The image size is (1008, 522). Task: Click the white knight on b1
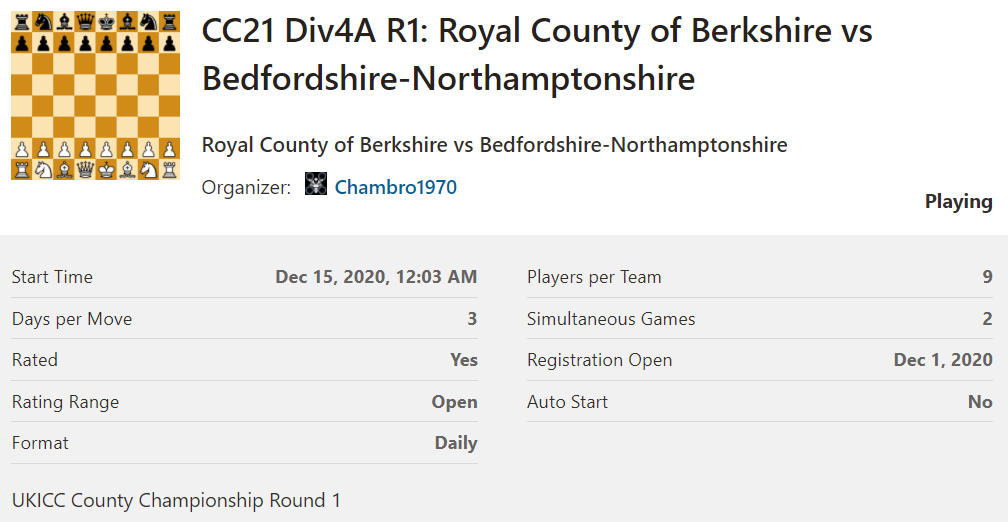pyautogui.click(x=42, y=170)
